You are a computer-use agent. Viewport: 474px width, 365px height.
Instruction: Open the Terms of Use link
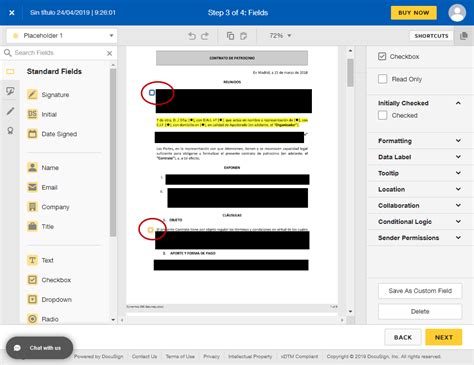[x=180, y=356]
